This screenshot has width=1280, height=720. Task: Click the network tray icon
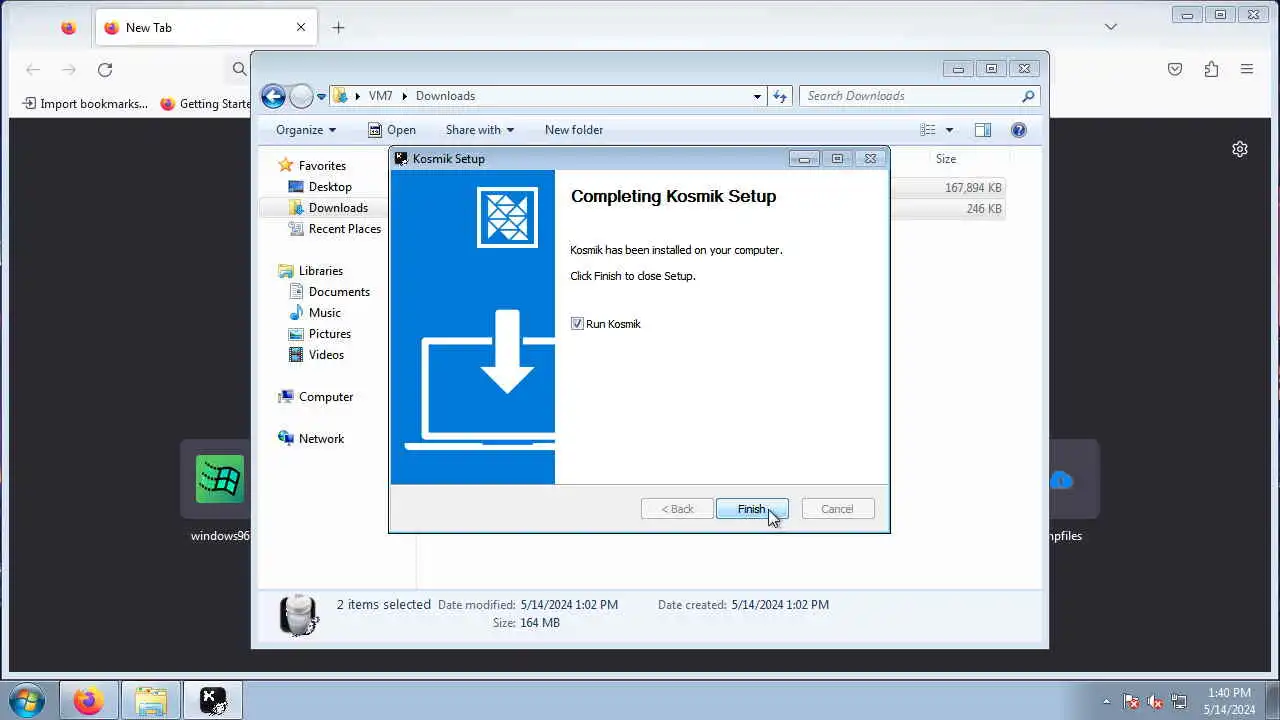pyautogui.click(x=1179, y=701)
